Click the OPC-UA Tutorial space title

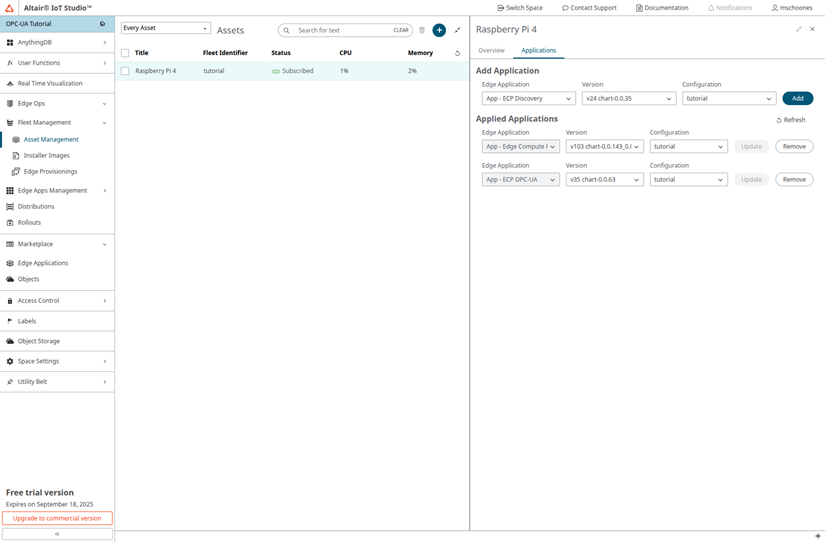coord(28,24)
